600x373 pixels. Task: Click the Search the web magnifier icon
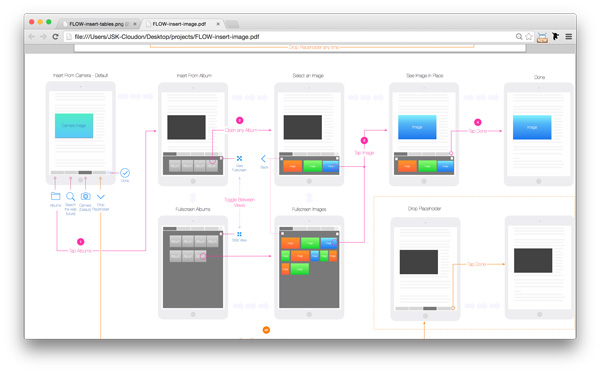(70, 197)
